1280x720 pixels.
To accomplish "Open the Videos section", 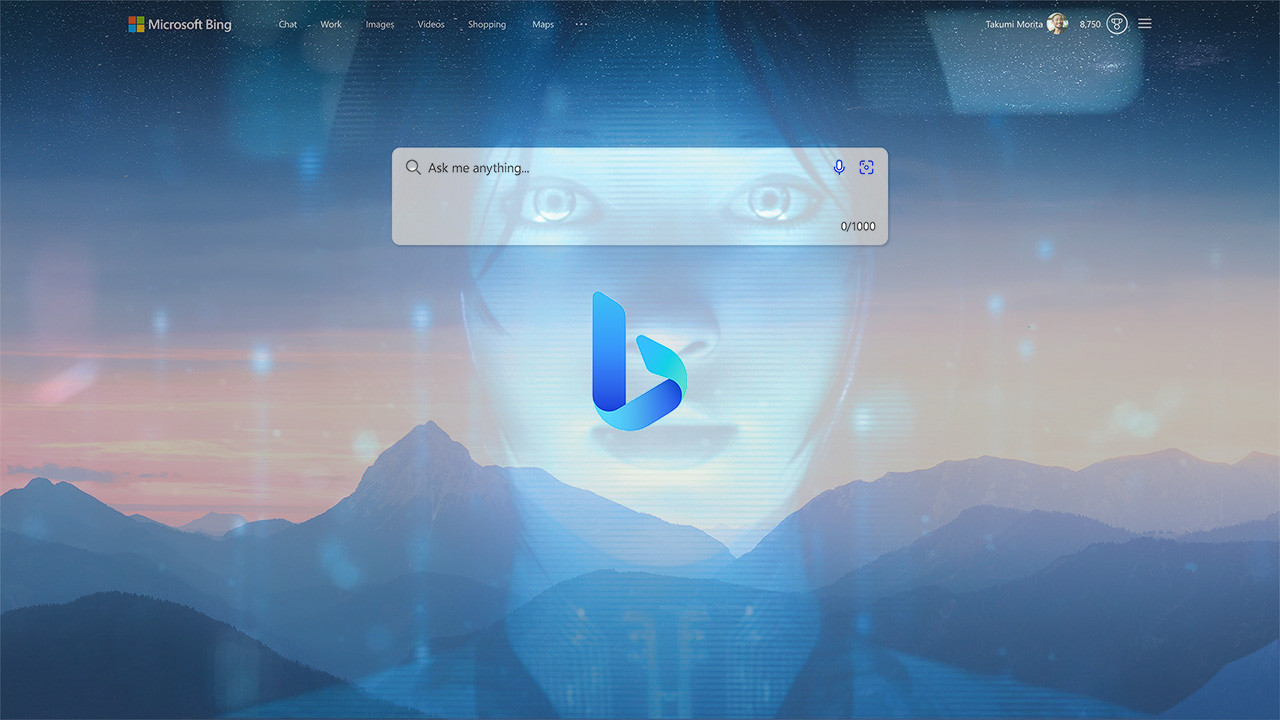I will (431, 24).
